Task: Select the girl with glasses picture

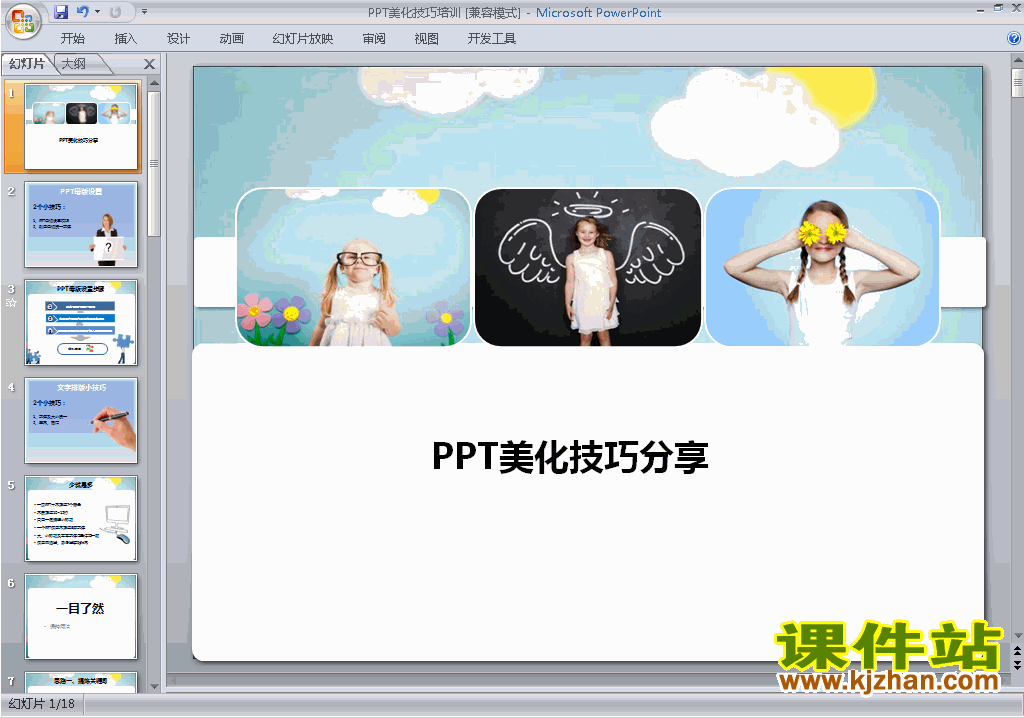Action: pos(353,267)
